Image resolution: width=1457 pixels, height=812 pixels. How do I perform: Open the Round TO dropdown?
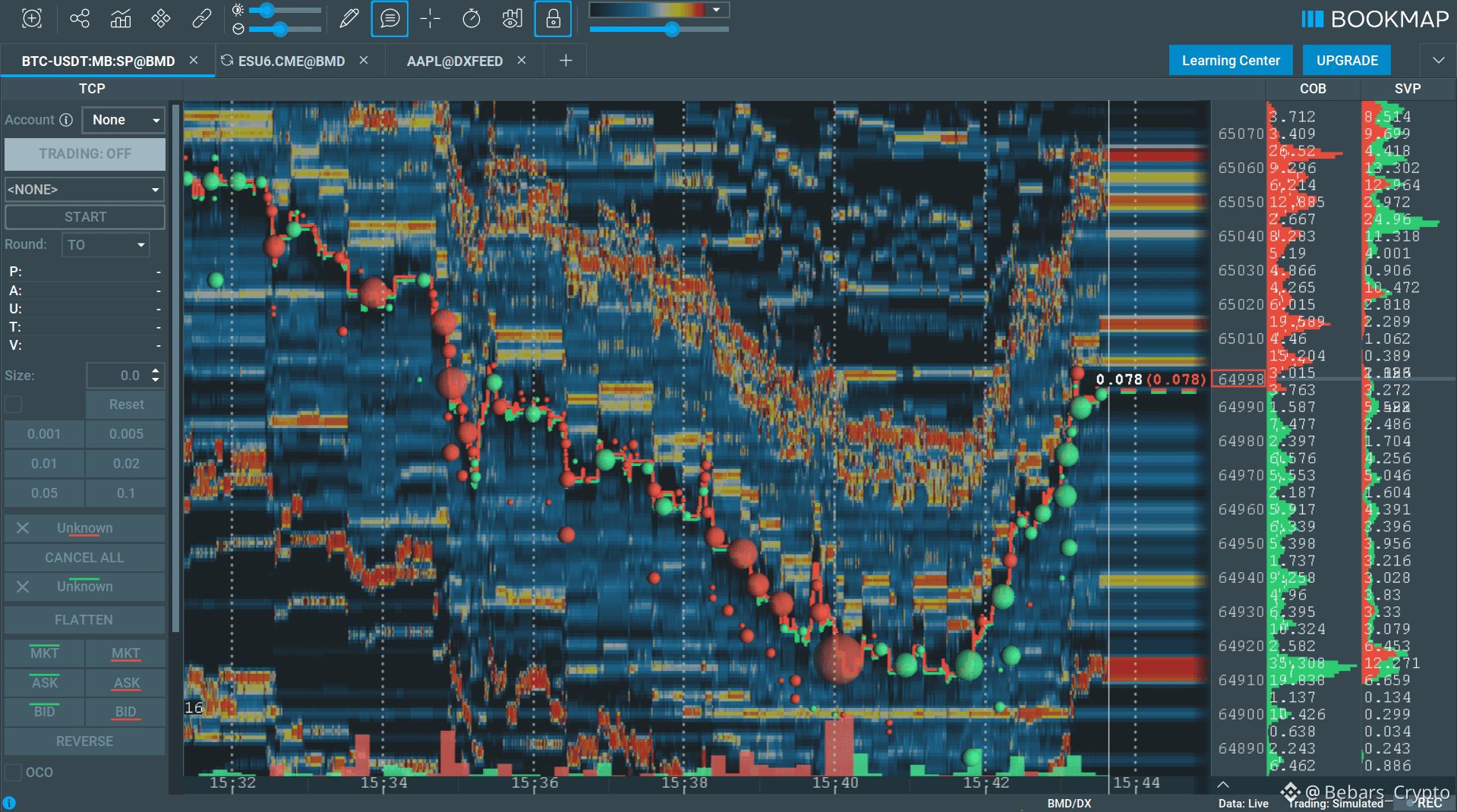pos(106,244)
